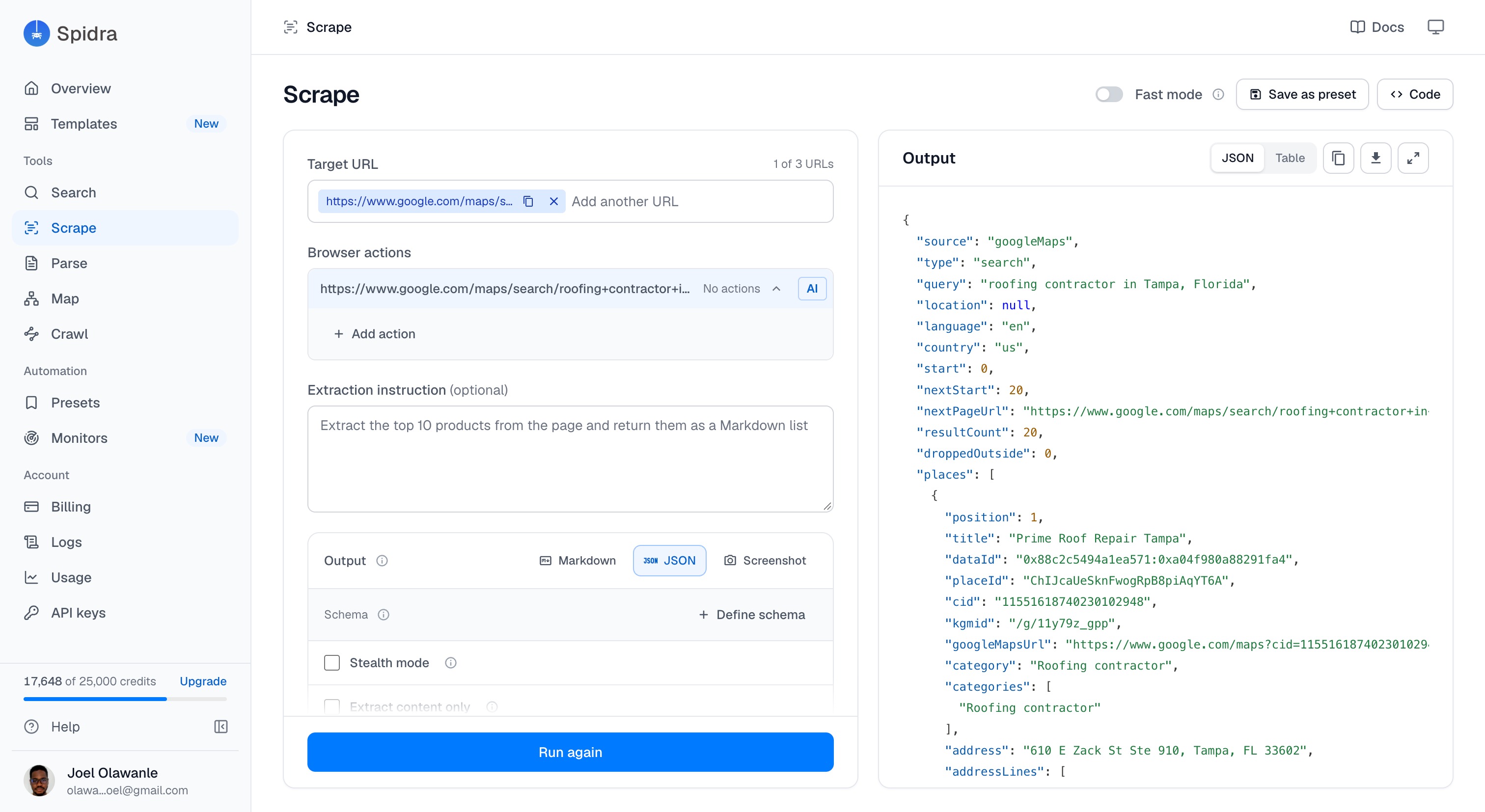Screen dimensions: 1485x812
Task: Expand output panel to fullscreen
Action: [1413, 158]
